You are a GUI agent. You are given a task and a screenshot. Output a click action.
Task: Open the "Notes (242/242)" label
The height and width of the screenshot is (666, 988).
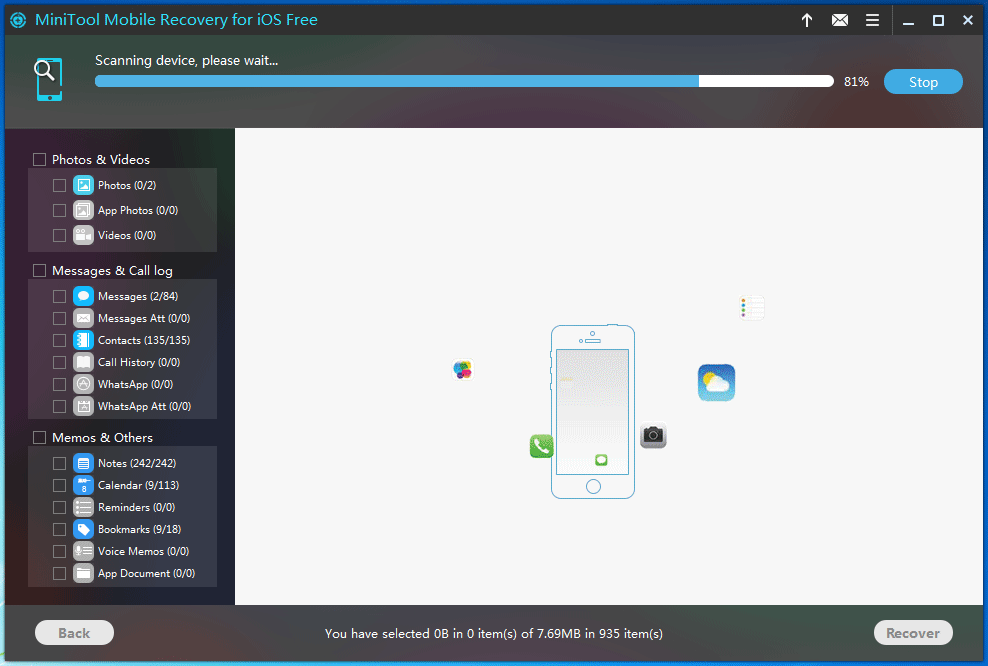(137, 463)
